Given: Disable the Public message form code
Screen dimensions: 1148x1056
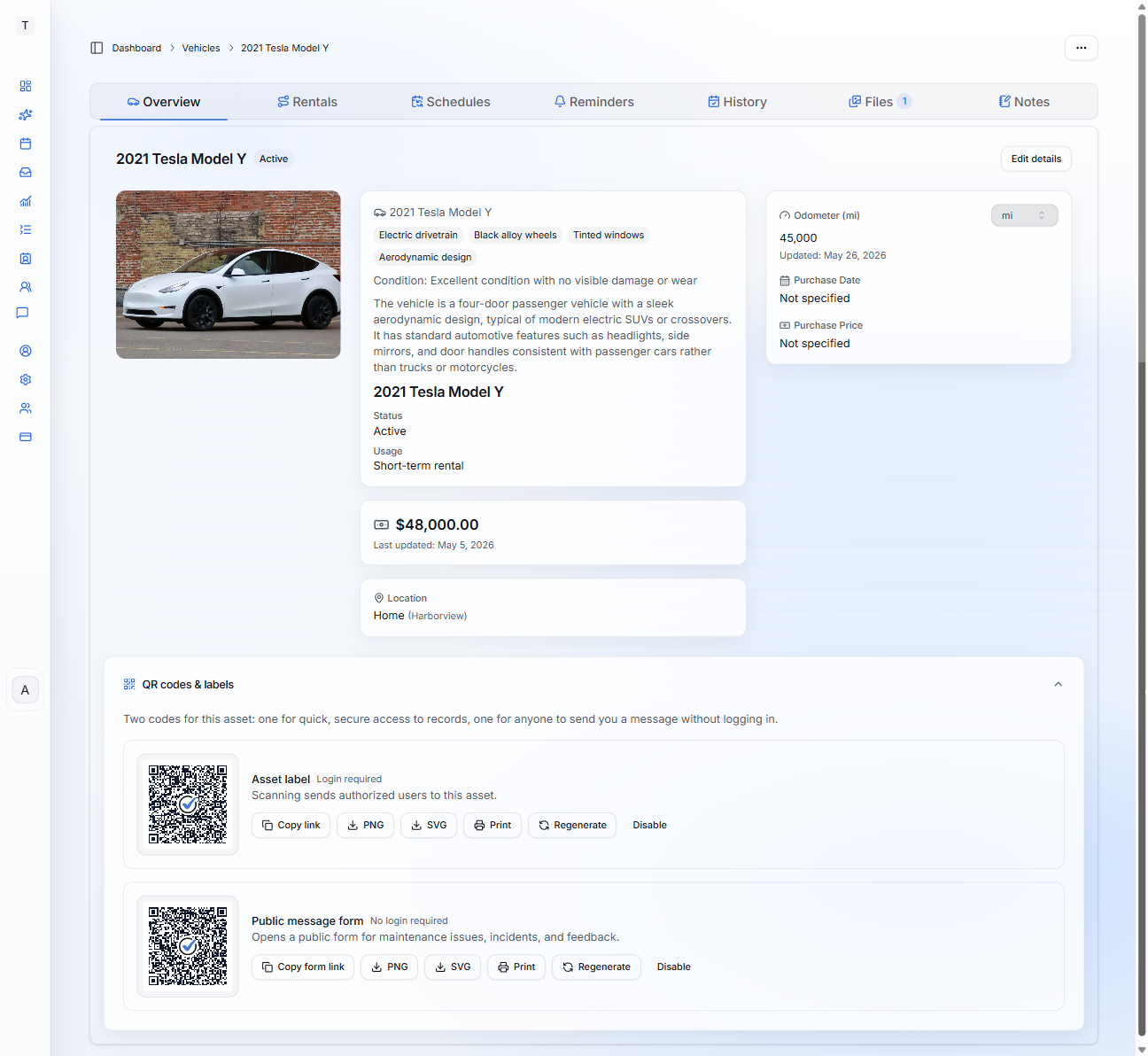Looking at the screenshot, I should (673, 967).
